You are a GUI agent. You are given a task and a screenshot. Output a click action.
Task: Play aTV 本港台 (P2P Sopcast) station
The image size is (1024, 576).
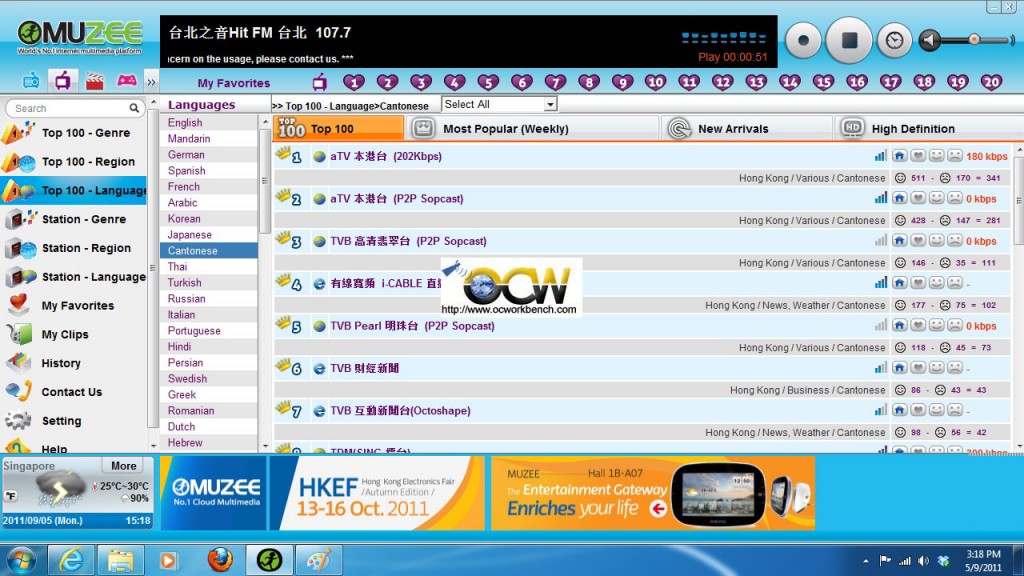tap(396, 199)
